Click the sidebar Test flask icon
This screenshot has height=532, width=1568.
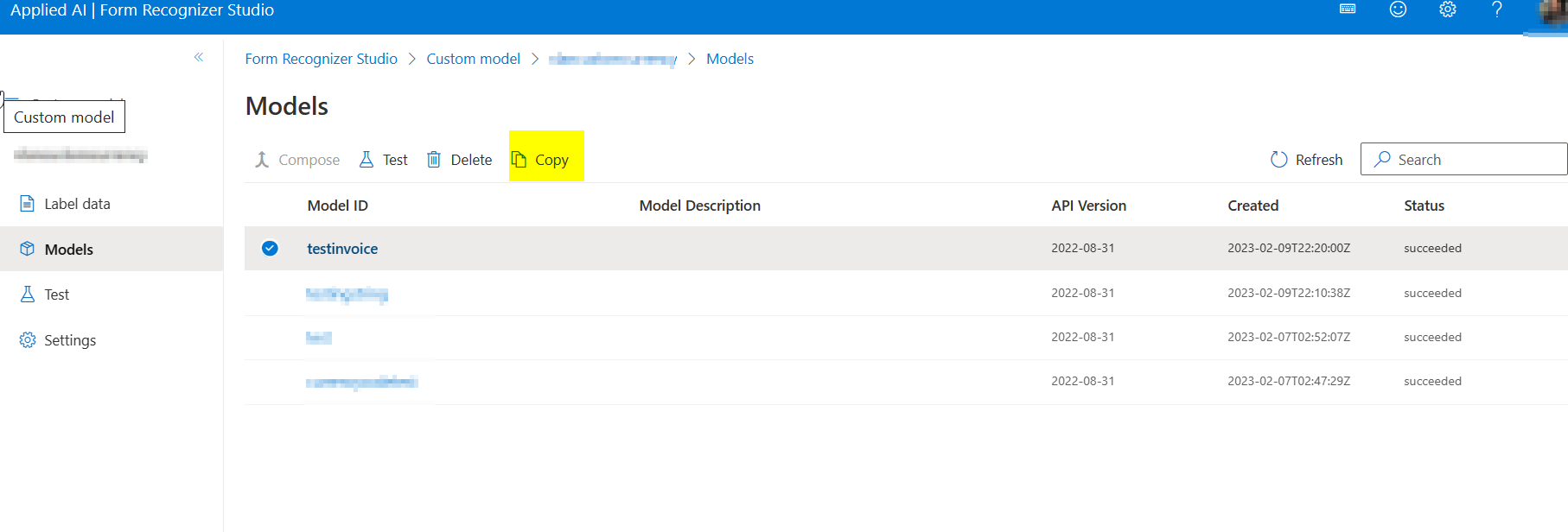point(28,294)
